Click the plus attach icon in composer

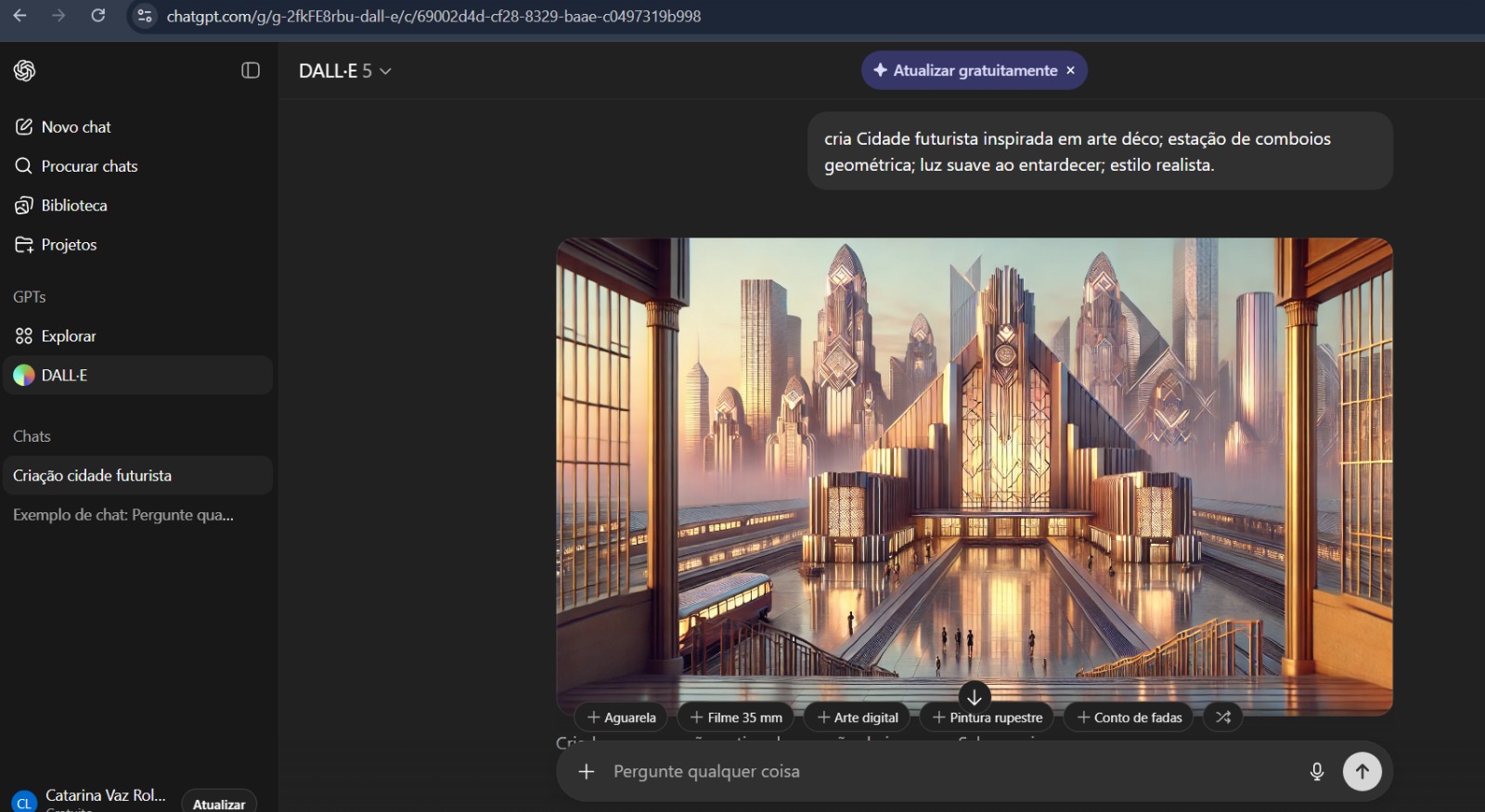pyautogui.click(x=586, y=771)
